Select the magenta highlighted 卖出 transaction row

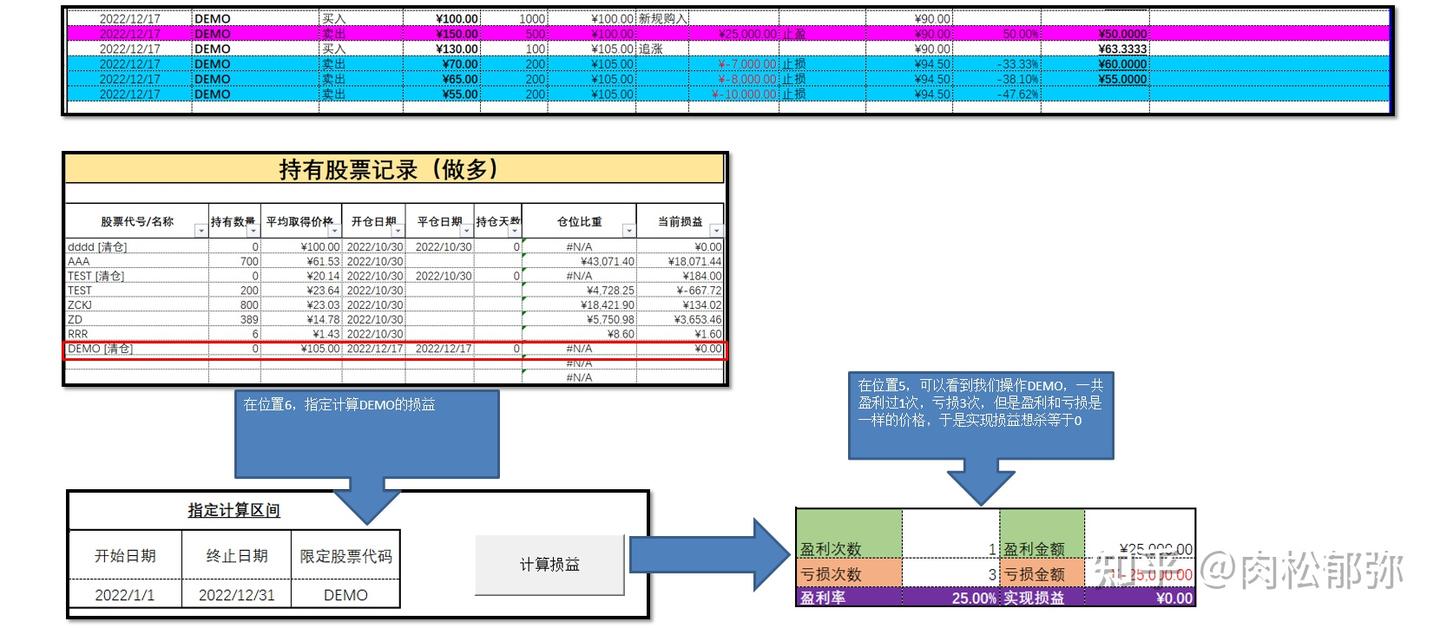(x=400, y=33)
